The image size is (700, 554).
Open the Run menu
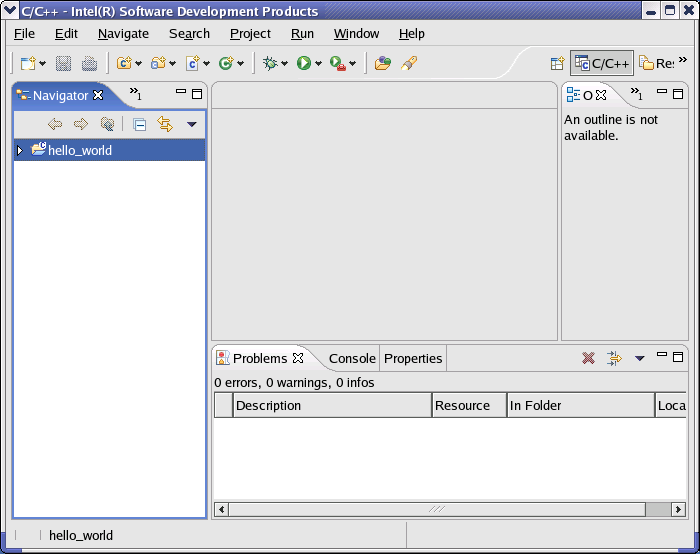tap(302, 33)
